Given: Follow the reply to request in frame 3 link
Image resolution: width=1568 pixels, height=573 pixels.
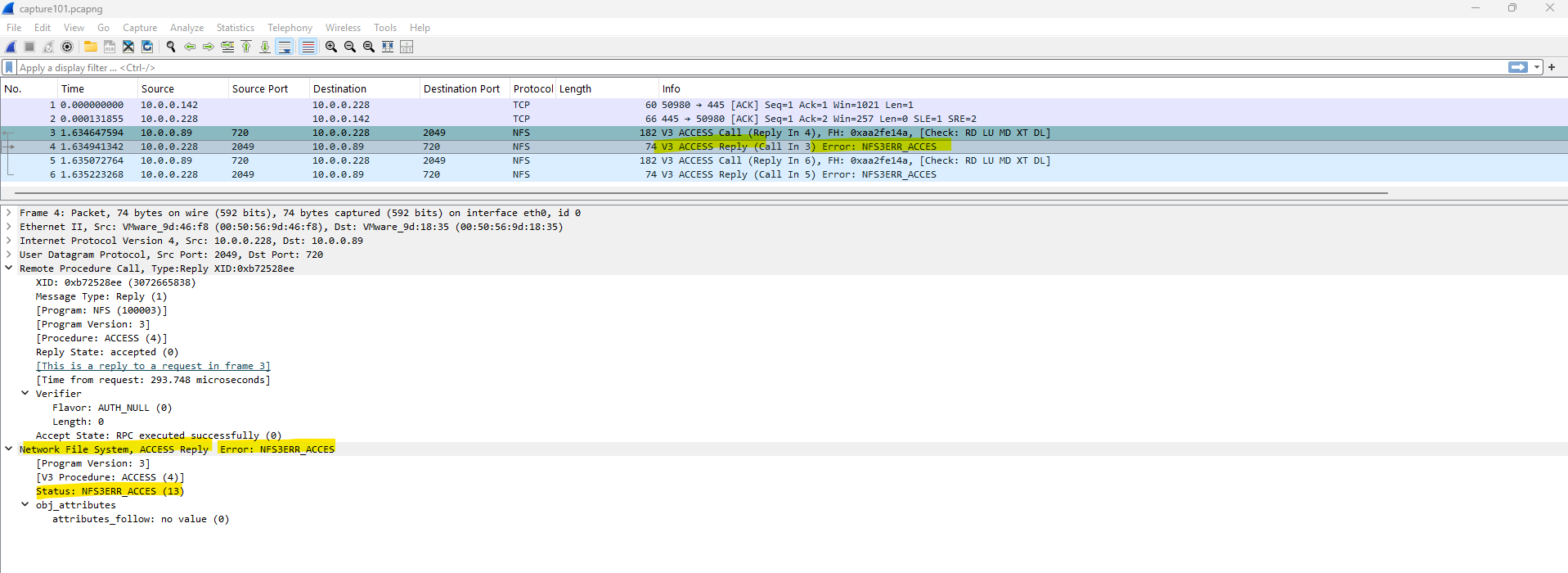Looking at the screenshot, I should pyautogui.click(x=153, y=366).
